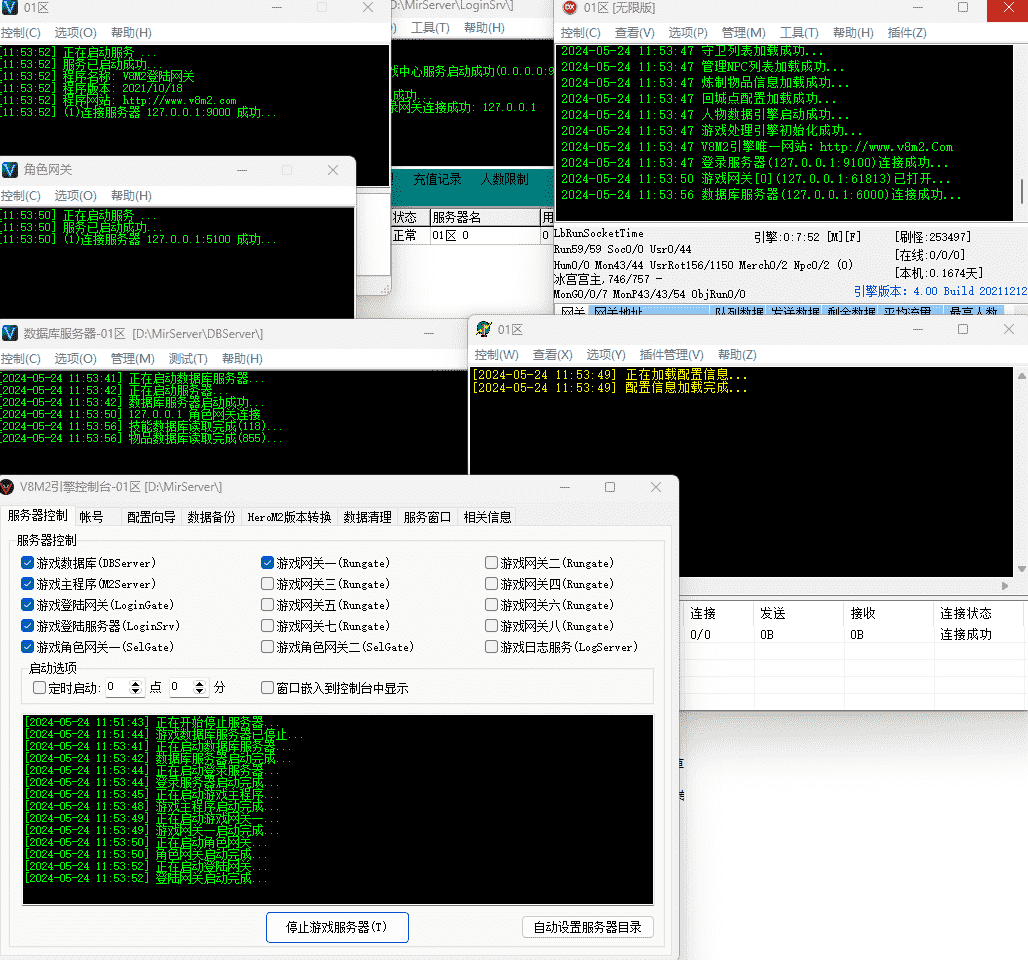
Task: Switch to 服务窗口 tab
Action: pyautogui.click(x=427, y=517)
